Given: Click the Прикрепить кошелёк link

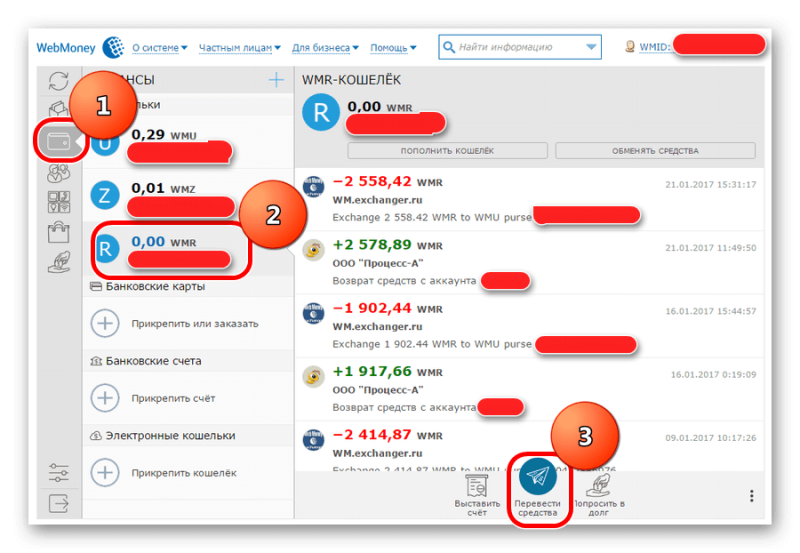Looking at the screenshot, I should pos(184,473).
